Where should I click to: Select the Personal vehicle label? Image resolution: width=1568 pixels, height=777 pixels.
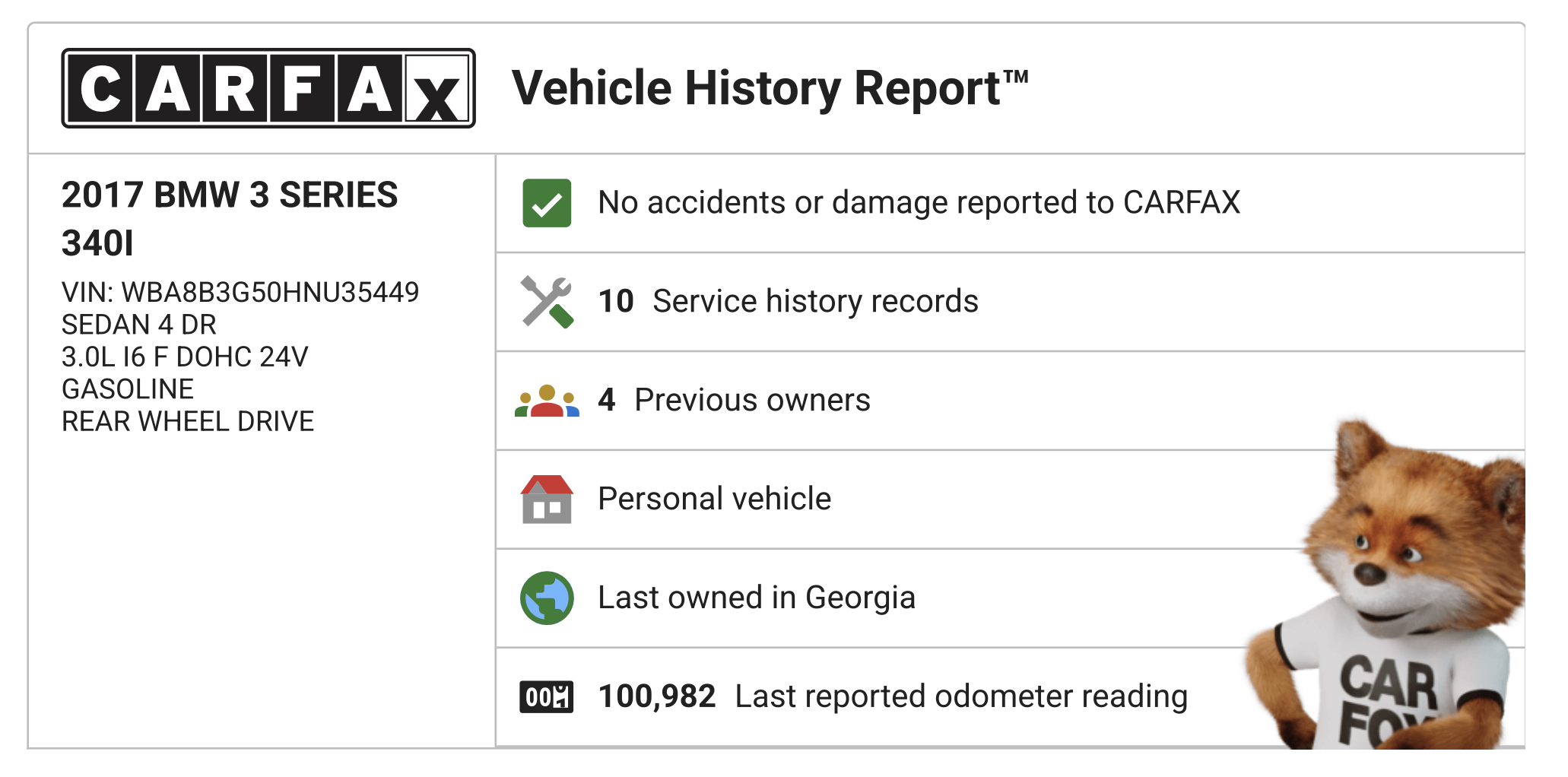(714, 499)
